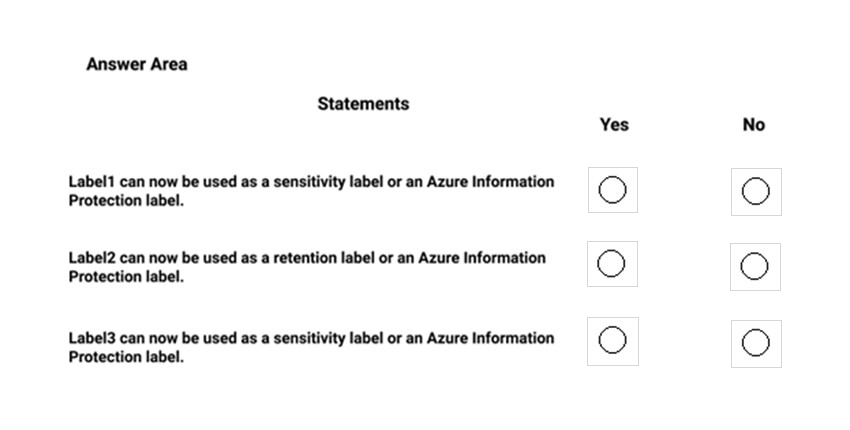This screenshot has width=850, height=430.
Task: Mark Yes for the Label3 statement
Action: [x=613, y=341]
